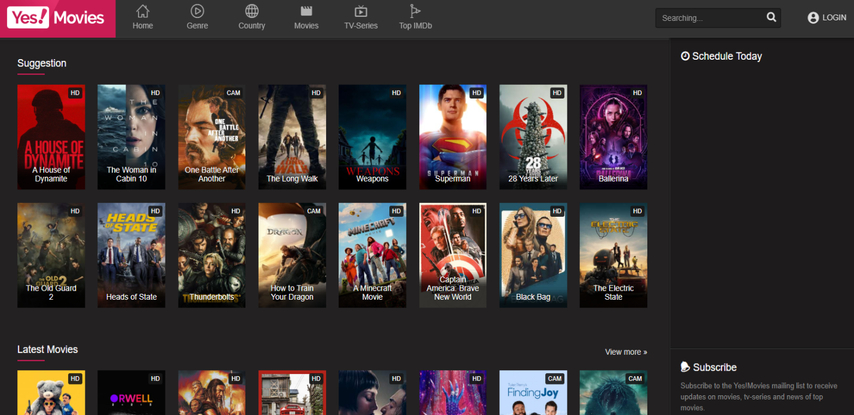Click the user avatar icon beside LOGIN
The width and height of the screenshot is (854, 415).
(813, 18)
